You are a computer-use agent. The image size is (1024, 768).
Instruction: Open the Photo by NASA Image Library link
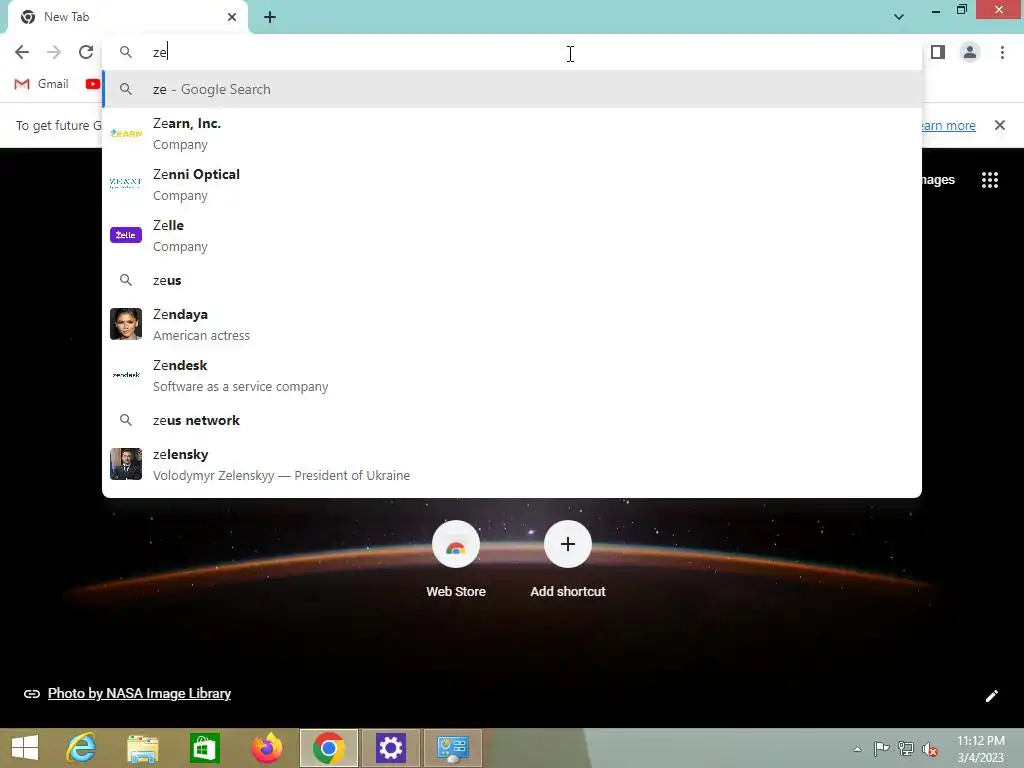pyautogui.click(x=139, y=694)
